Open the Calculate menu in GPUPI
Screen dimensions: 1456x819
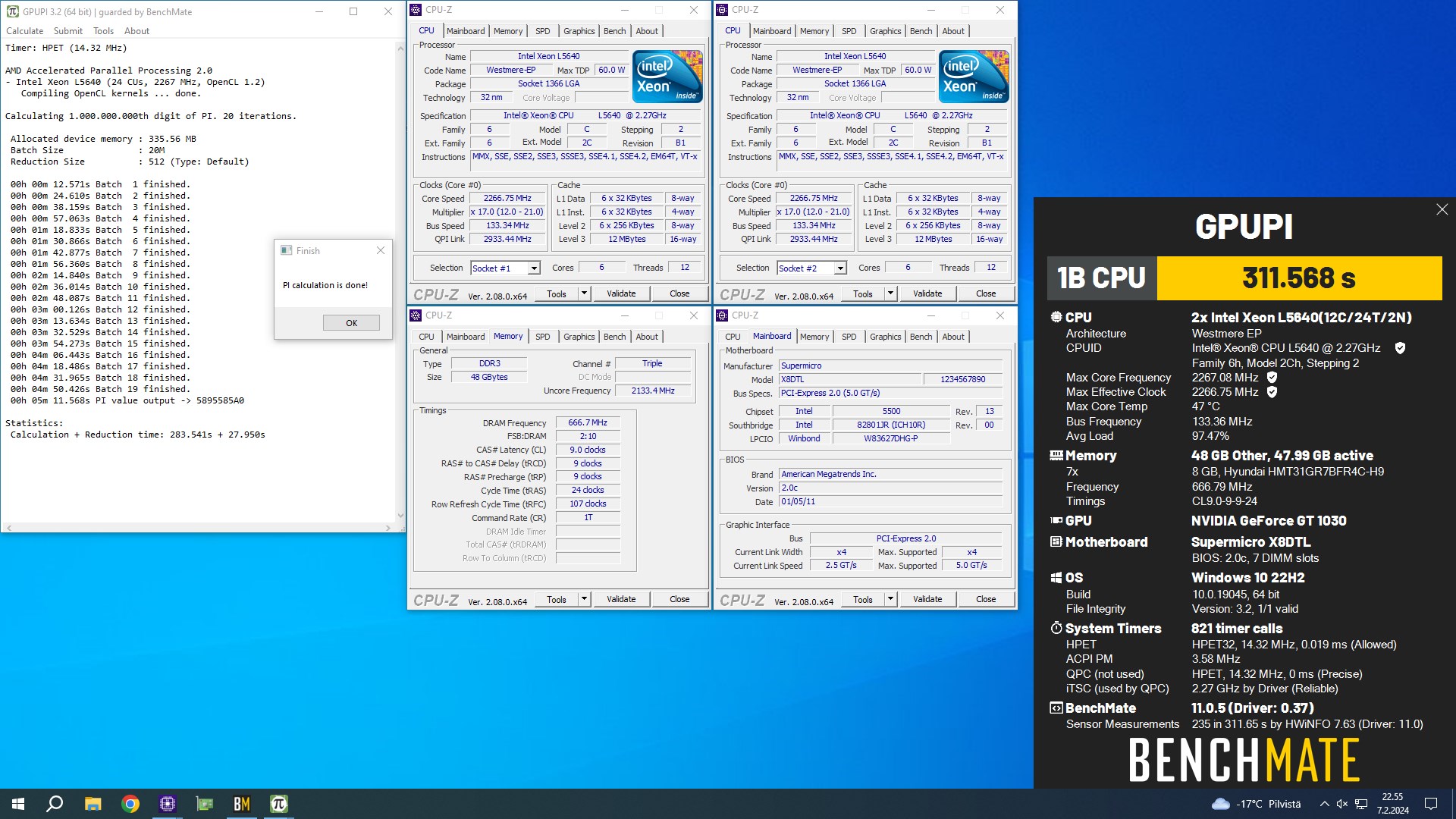25,31
